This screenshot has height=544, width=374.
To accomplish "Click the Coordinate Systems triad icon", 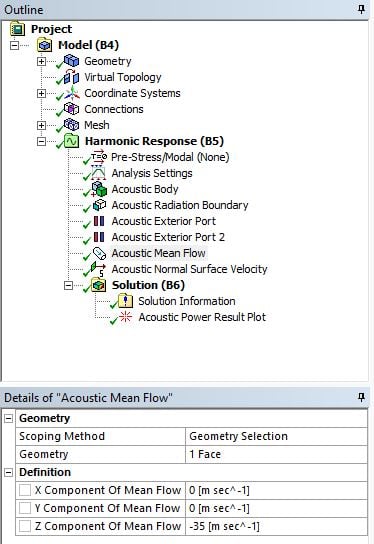I will point(71,93).
